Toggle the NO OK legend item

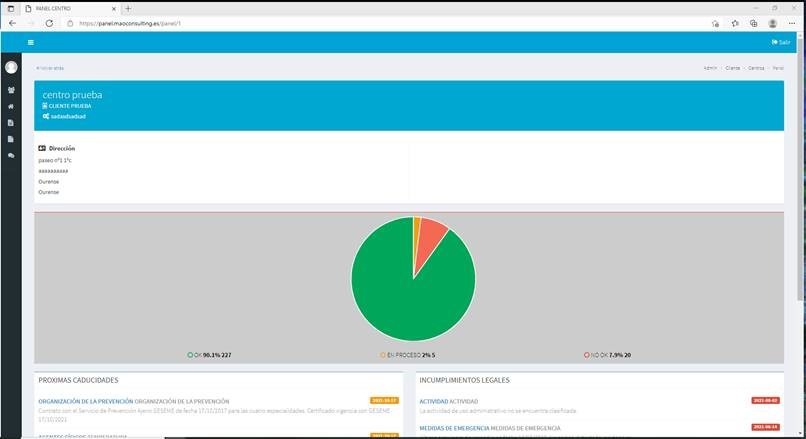[607, 354]
